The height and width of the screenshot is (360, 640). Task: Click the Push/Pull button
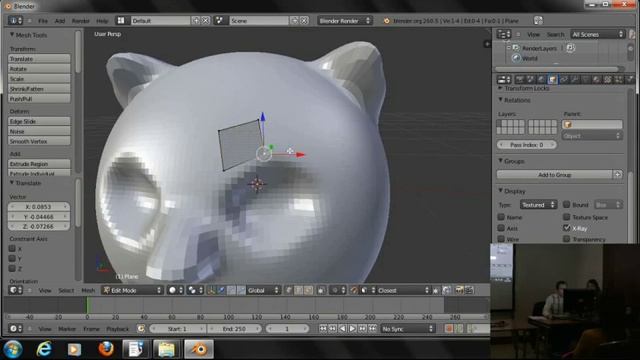(x=39, y=99)
